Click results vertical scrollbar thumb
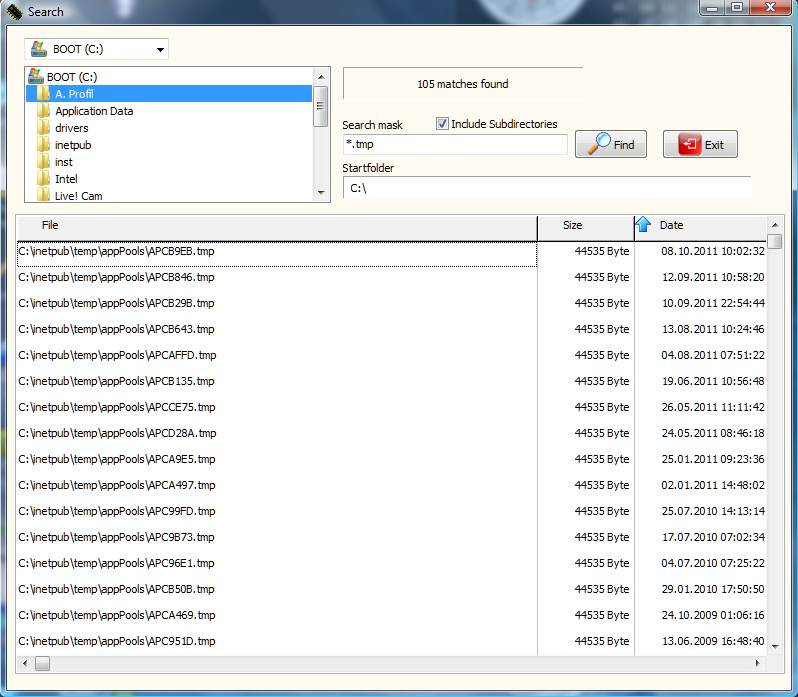 775,241
